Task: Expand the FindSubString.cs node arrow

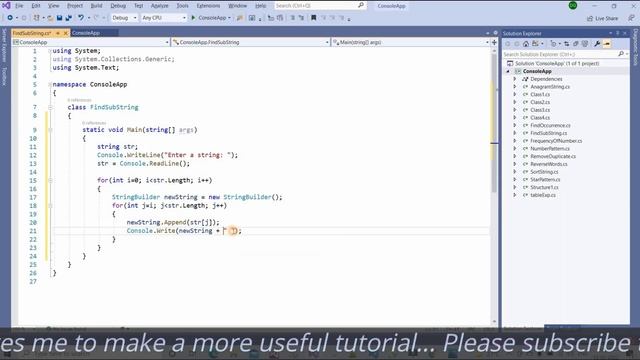Action: pos(515,133)
